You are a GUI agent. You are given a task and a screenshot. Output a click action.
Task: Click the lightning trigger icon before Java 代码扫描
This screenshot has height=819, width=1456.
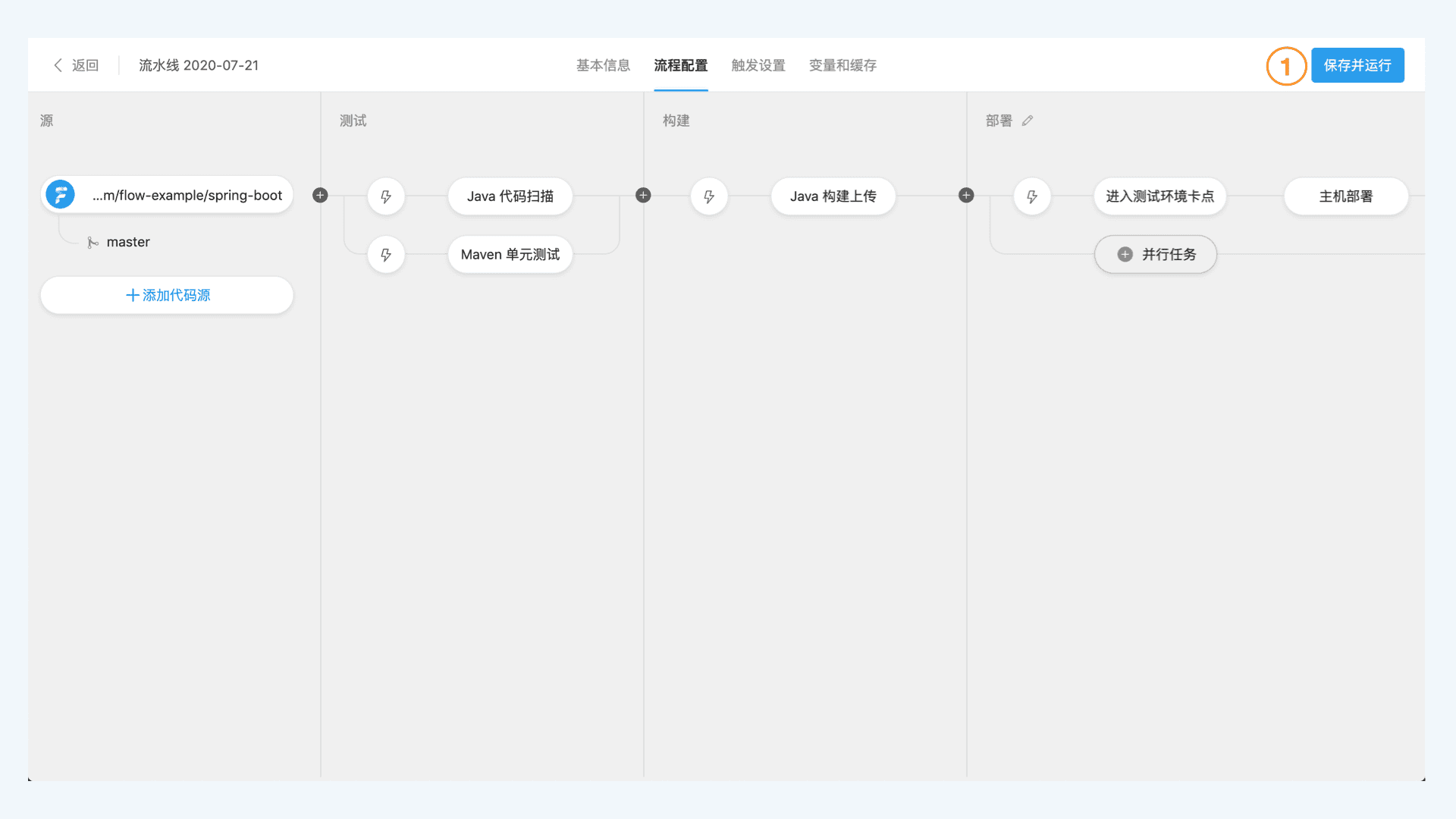pos(386,196)
